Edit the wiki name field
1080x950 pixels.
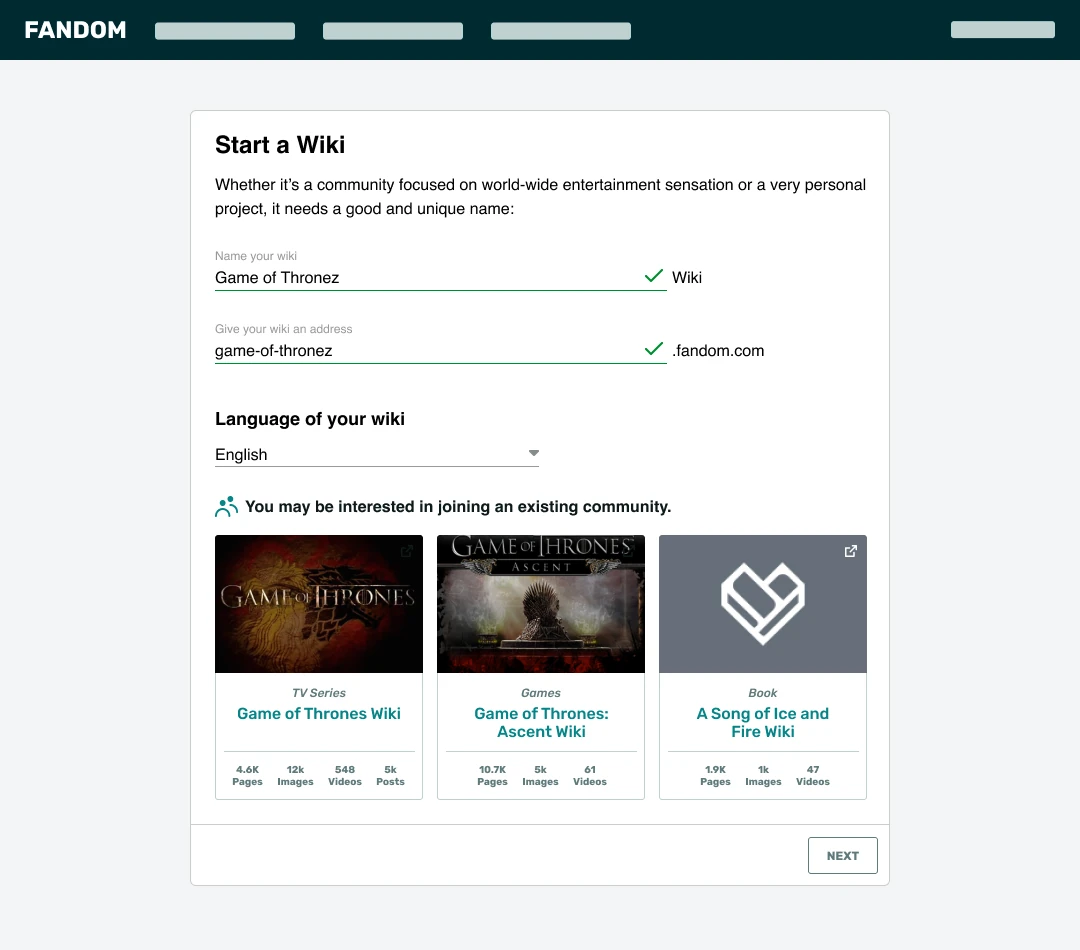(425, 278)
